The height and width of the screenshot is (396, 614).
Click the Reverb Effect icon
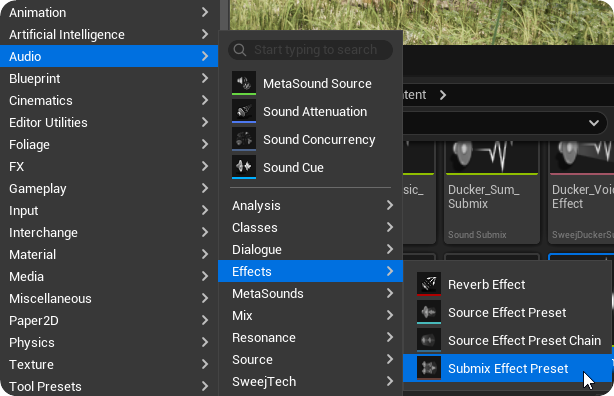[x=429, y=284]
